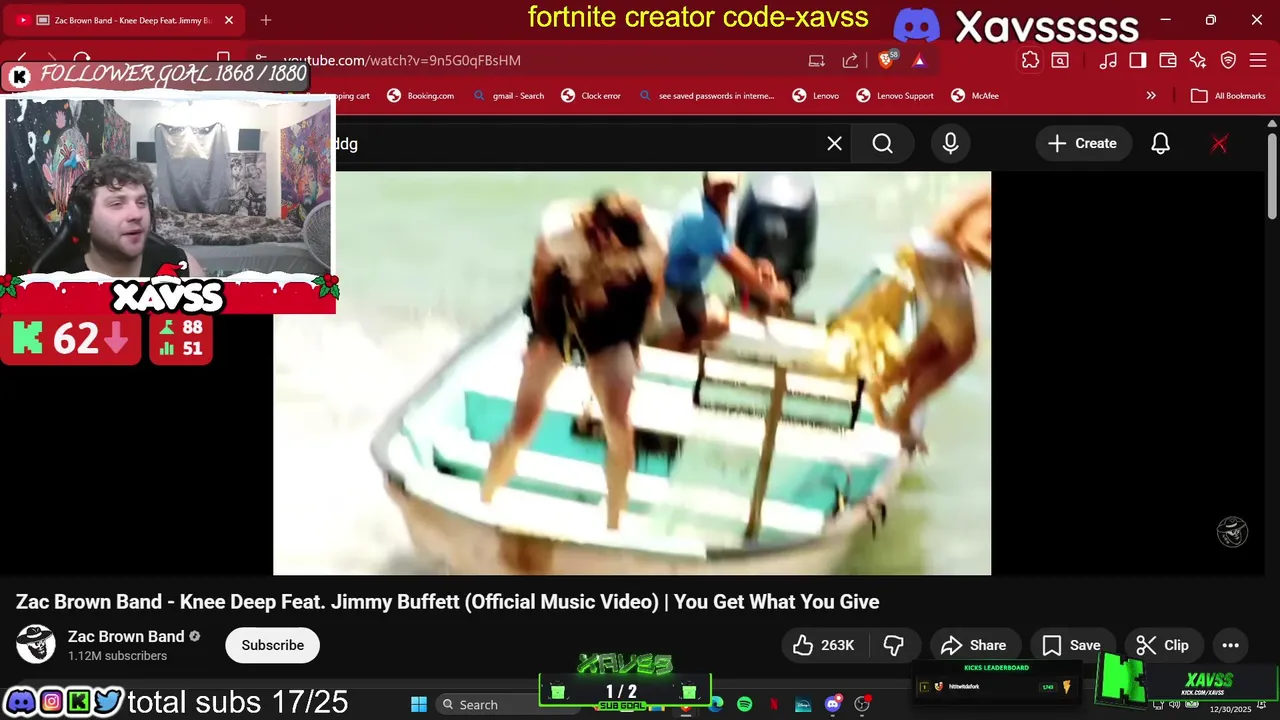The height and width of the screenshot is (720, 1280).
Task: Open the Extensions puzzle icon
Action: (x=1030, y=60)
